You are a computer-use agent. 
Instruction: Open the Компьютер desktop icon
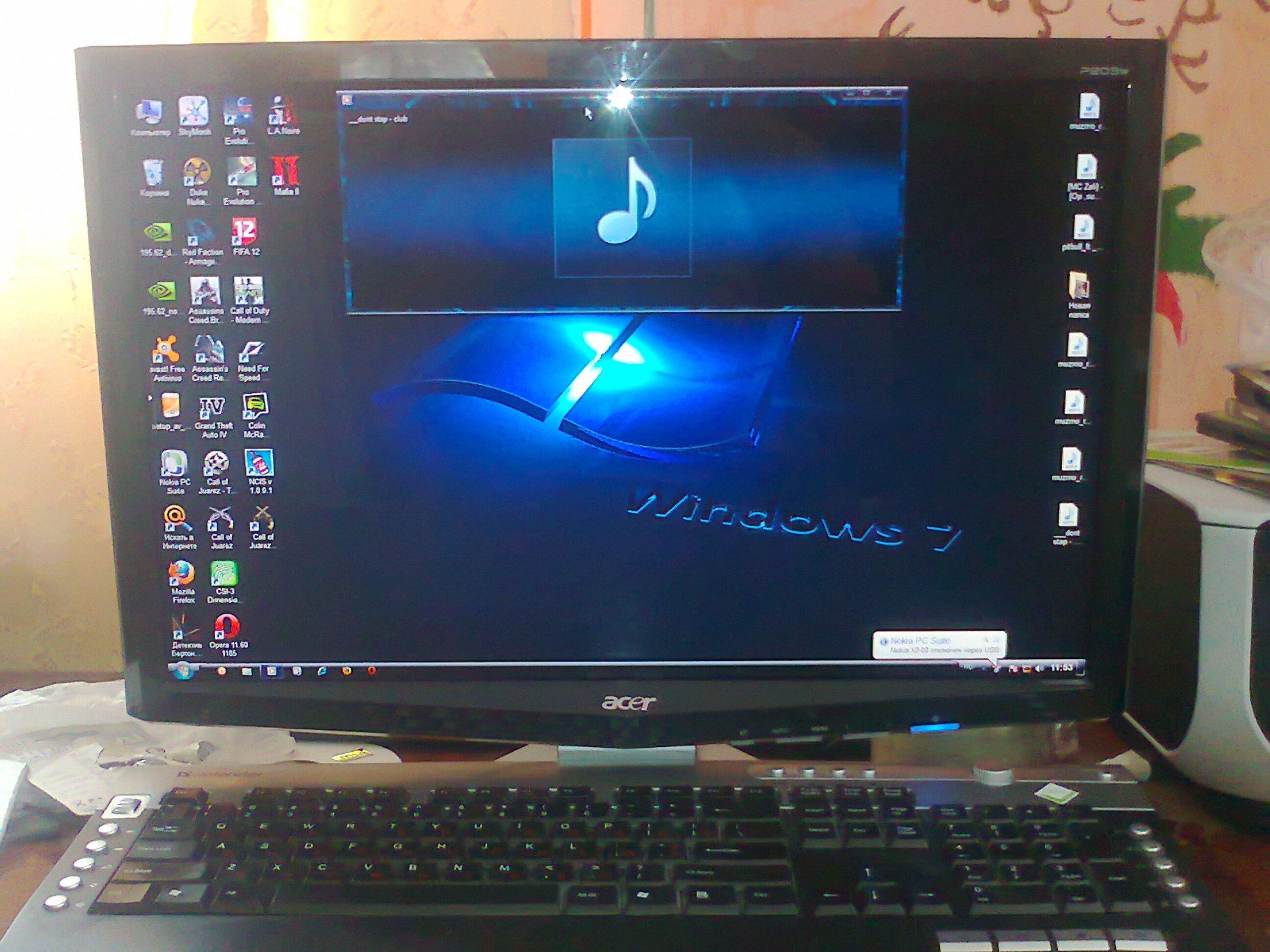tap(150, 117)
